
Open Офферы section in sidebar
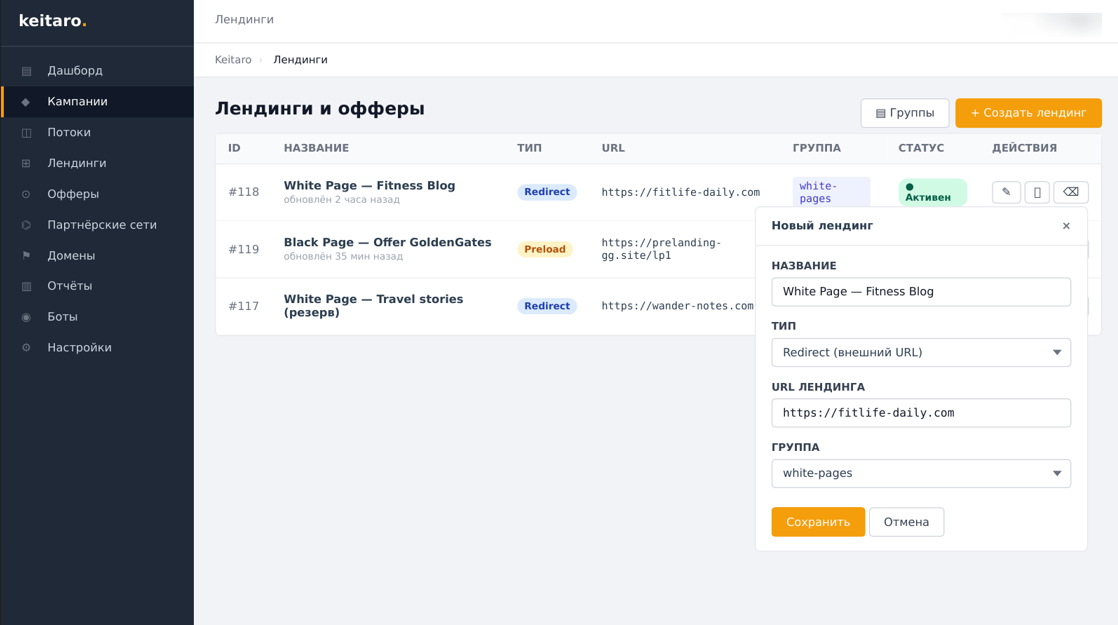tap(73, 194)
